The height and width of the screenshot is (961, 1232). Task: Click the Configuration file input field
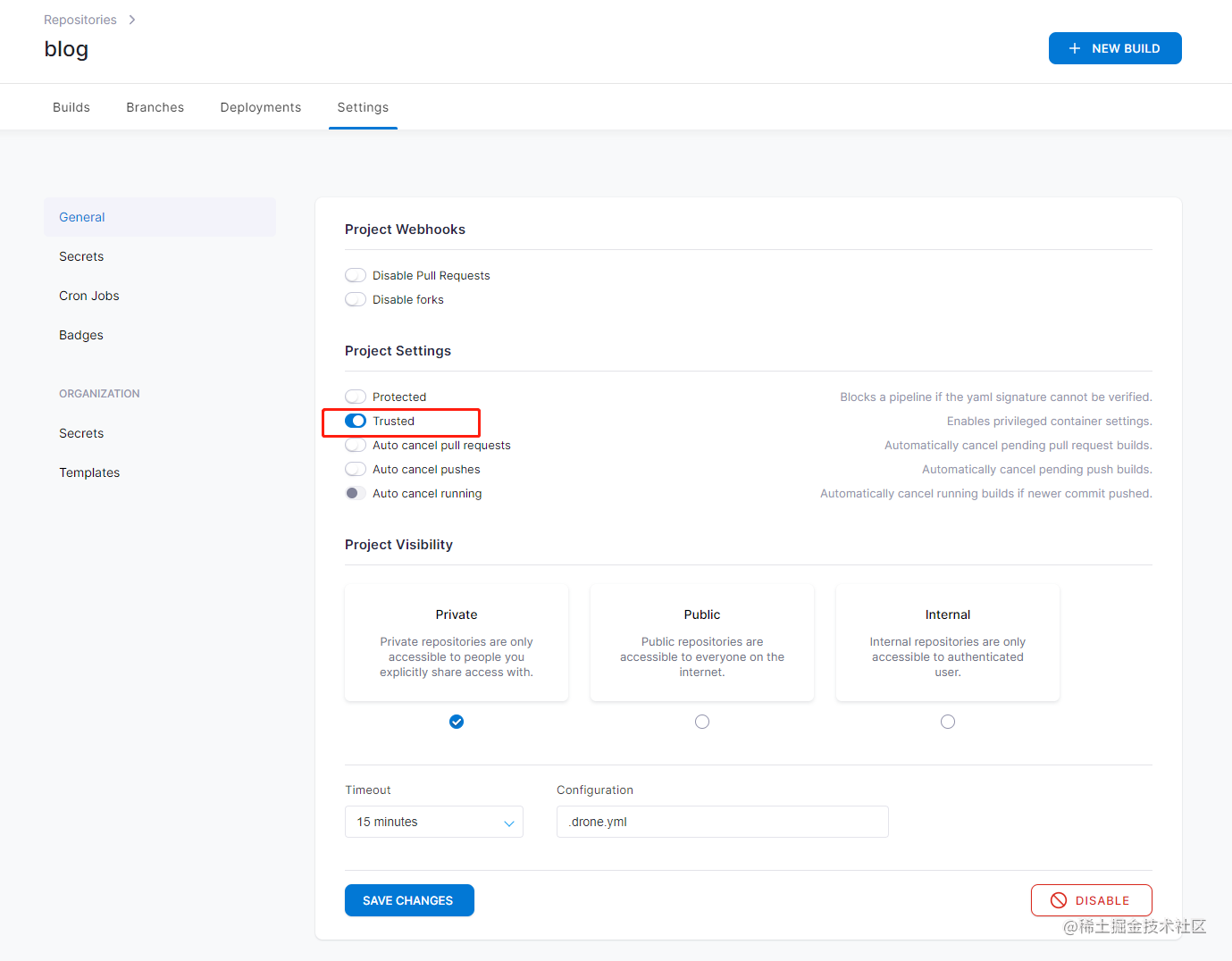pos(722,822)
